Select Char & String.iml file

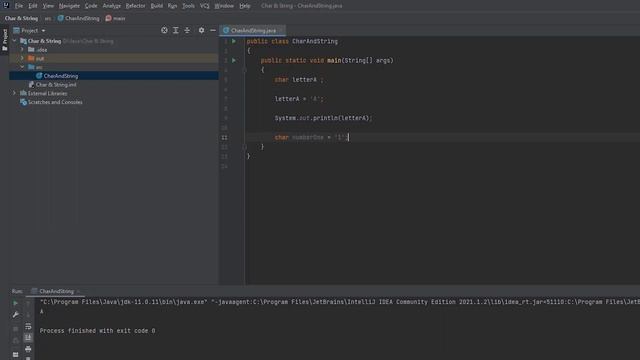tap(56, 84)
